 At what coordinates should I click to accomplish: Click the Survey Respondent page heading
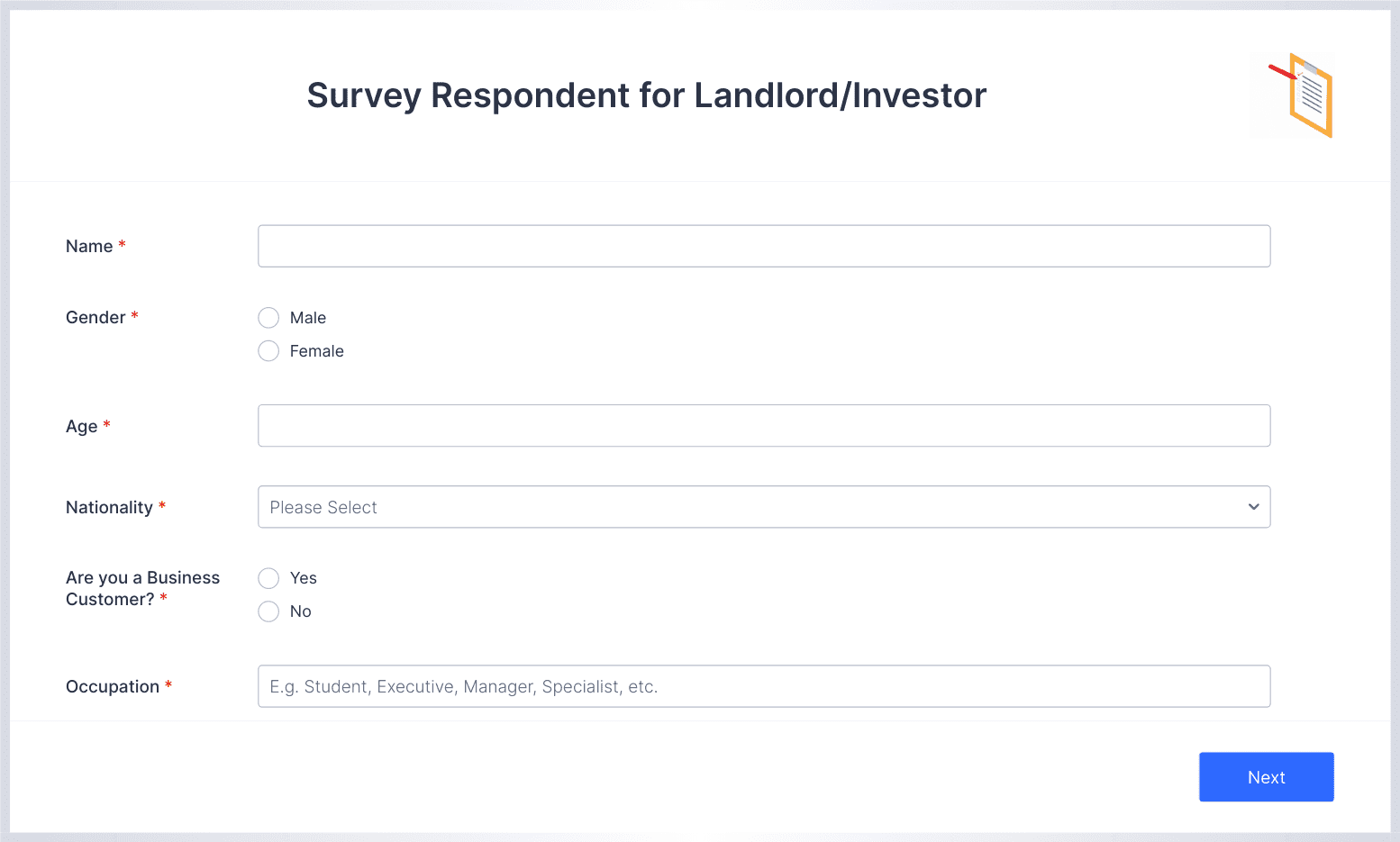point(647,95)
